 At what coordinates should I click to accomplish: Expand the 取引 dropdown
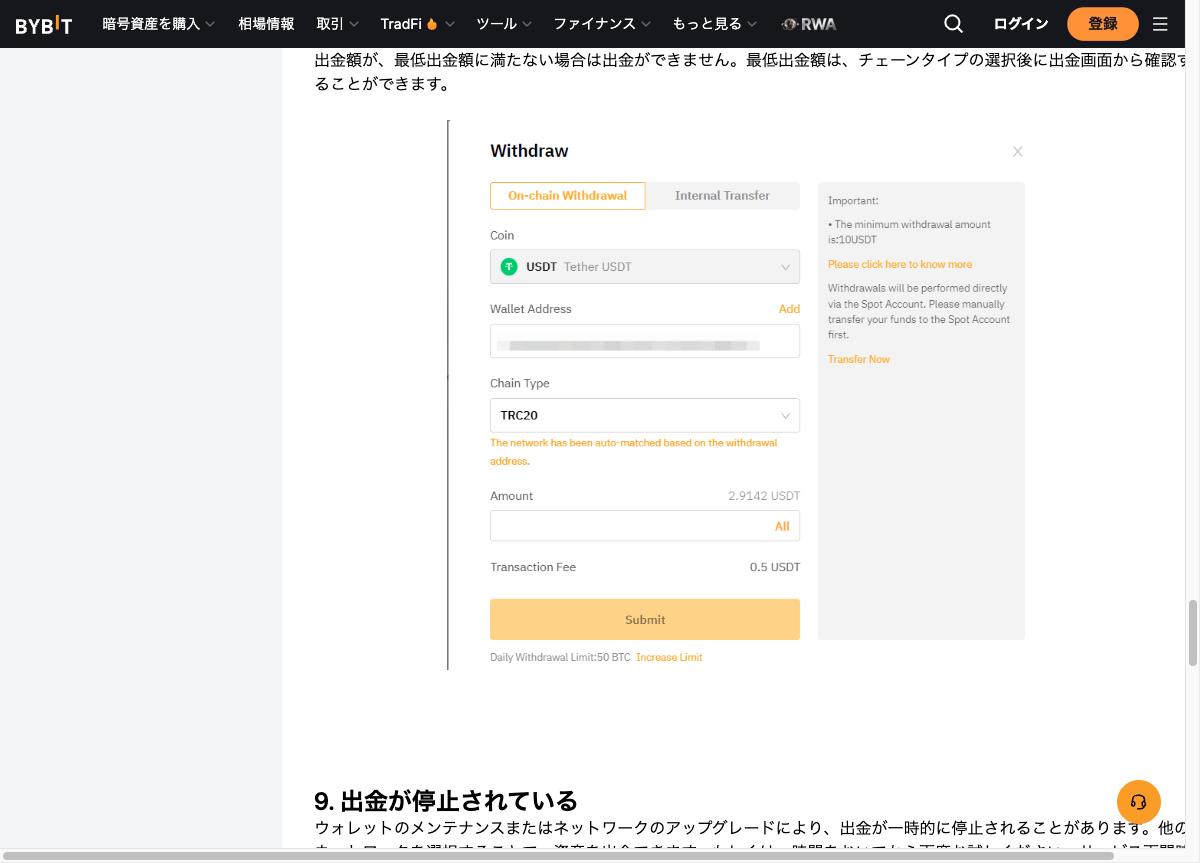coord(337,24)
